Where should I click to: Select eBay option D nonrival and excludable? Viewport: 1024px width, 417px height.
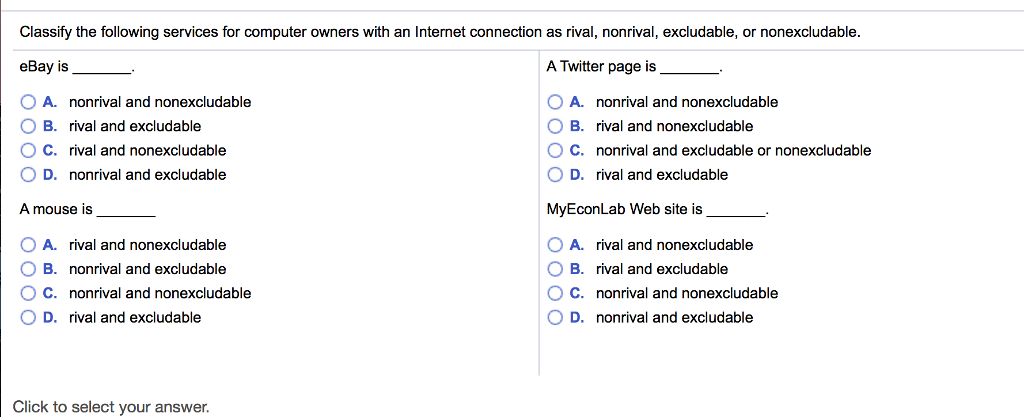[28, 175]
